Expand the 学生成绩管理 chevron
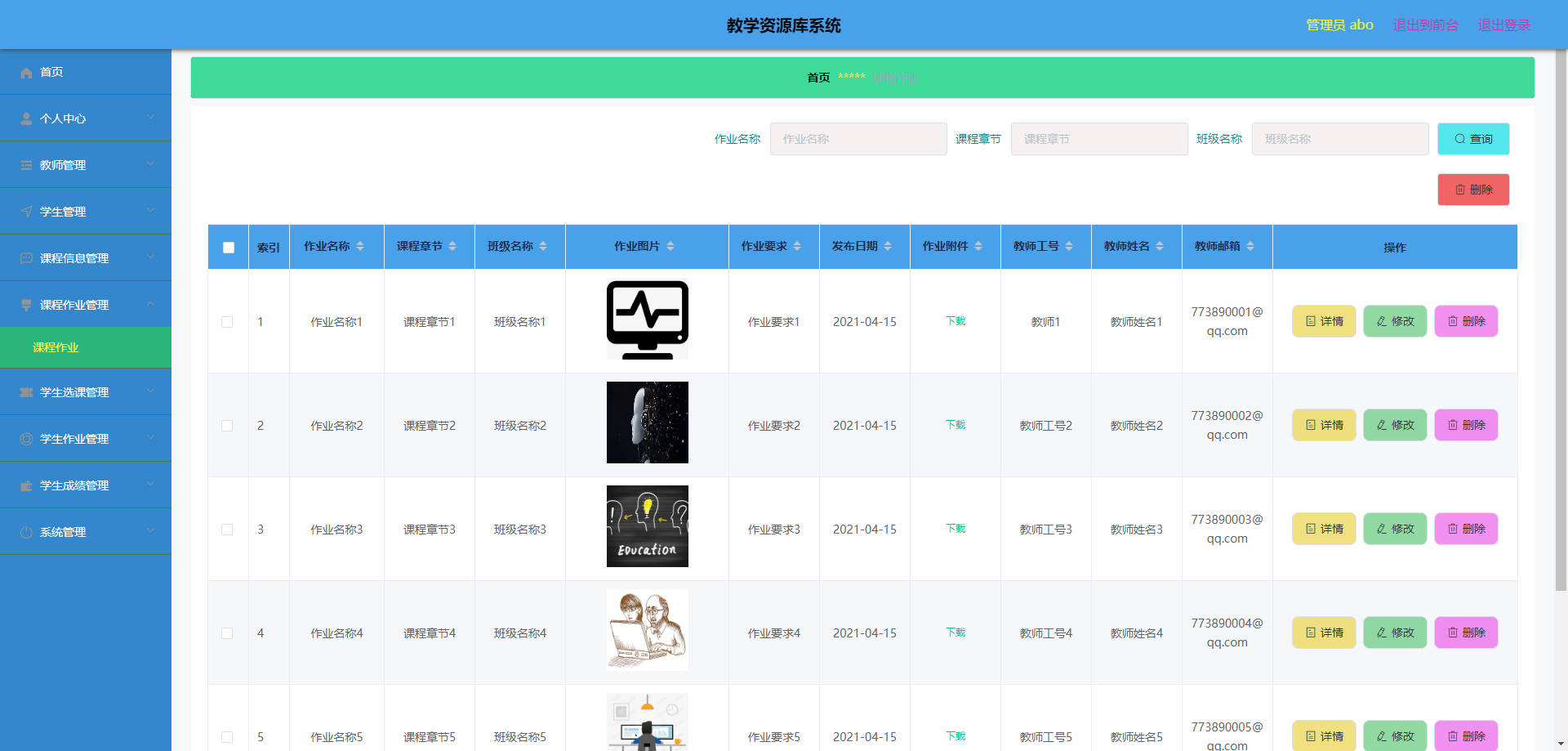 tap(151, 485)
